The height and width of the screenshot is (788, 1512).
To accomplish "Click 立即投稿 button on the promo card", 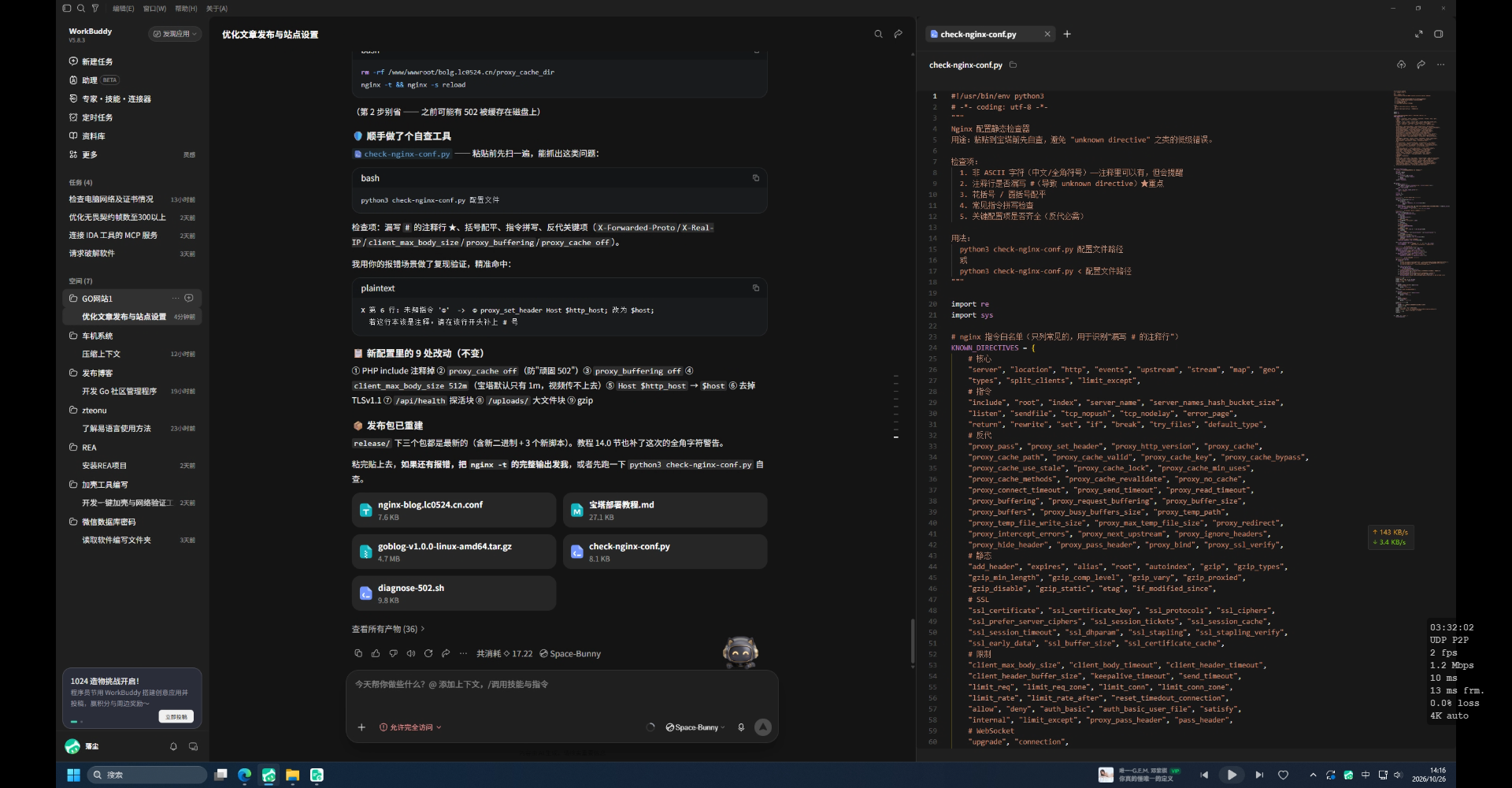I will (176, 717).
